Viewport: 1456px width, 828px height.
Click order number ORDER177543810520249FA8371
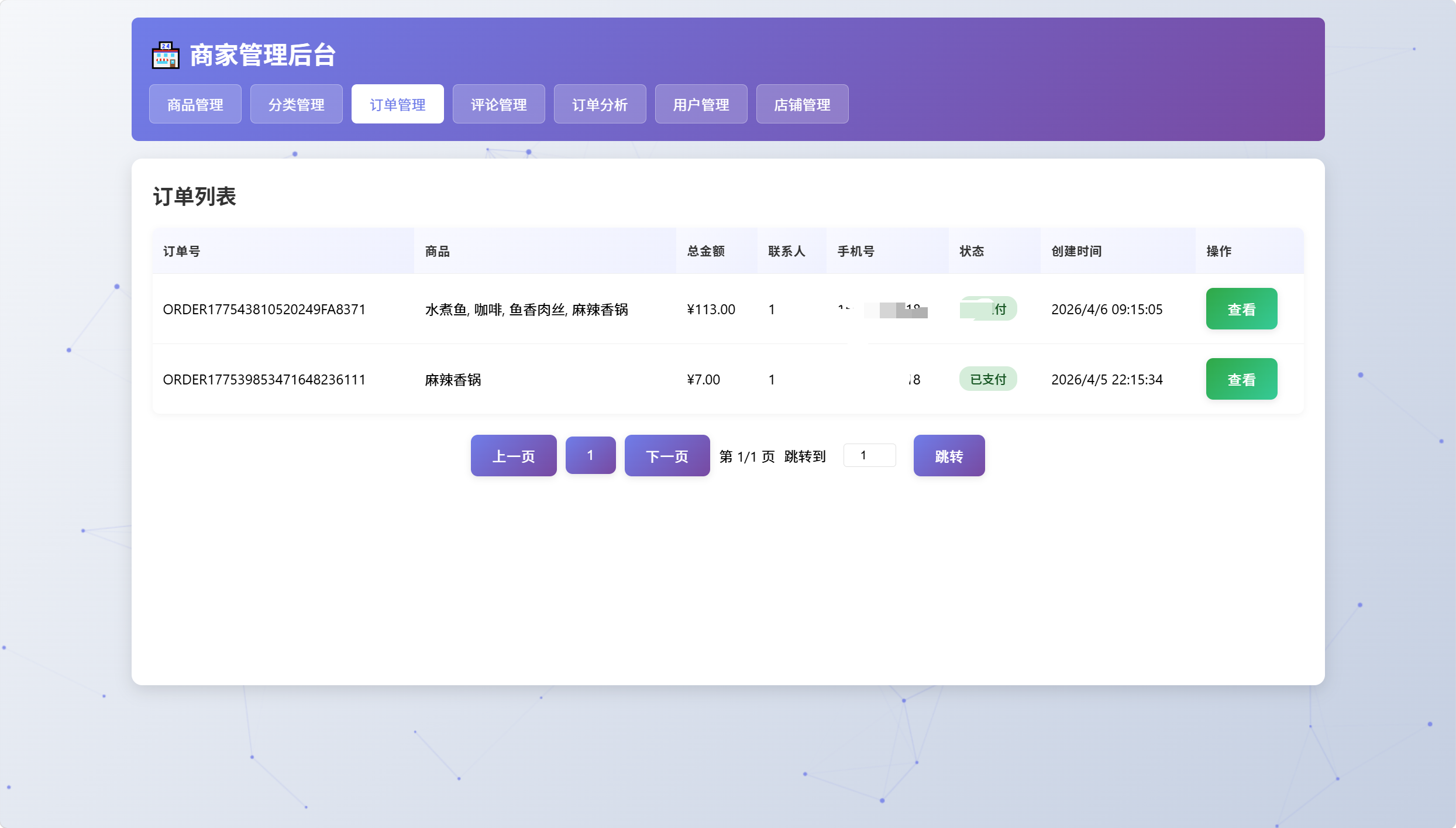[x=264, y=310]
